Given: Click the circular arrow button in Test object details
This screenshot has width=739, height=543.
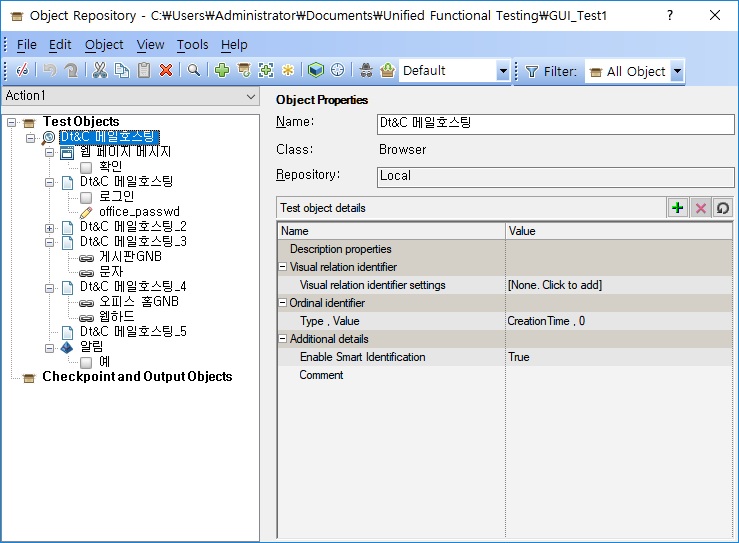Looking at the screenshot, I should point(723,207).
